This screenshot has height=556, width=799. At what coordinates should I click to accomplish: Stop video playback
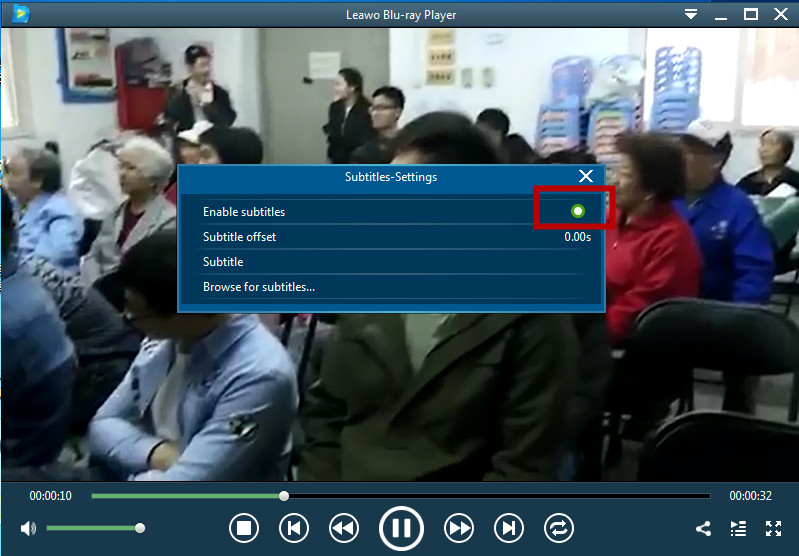pos(244,528)
